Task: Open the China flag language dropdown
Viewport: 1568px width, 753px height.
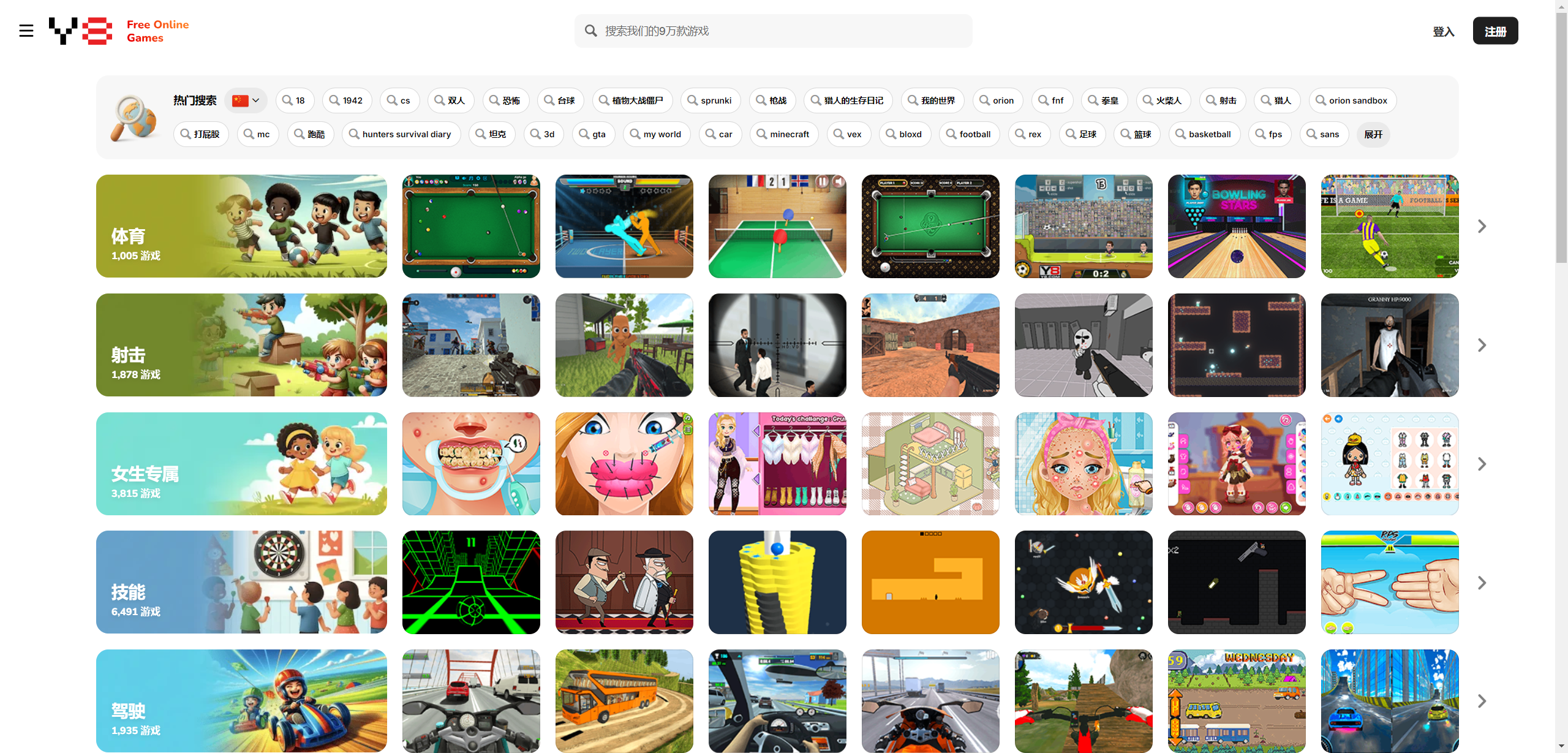Action: tap(246, 100)
